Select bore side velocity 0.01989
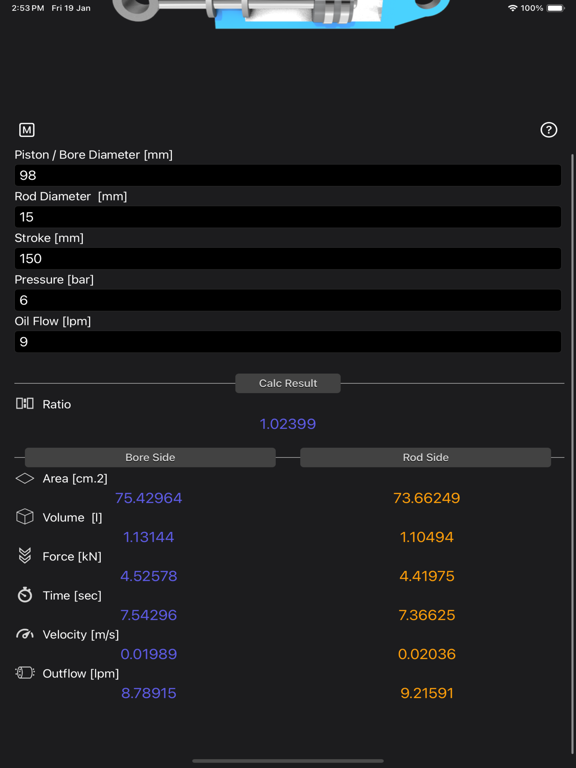This screenshot has height=768, width=576. pyautogui.click(x=149, y=654)
